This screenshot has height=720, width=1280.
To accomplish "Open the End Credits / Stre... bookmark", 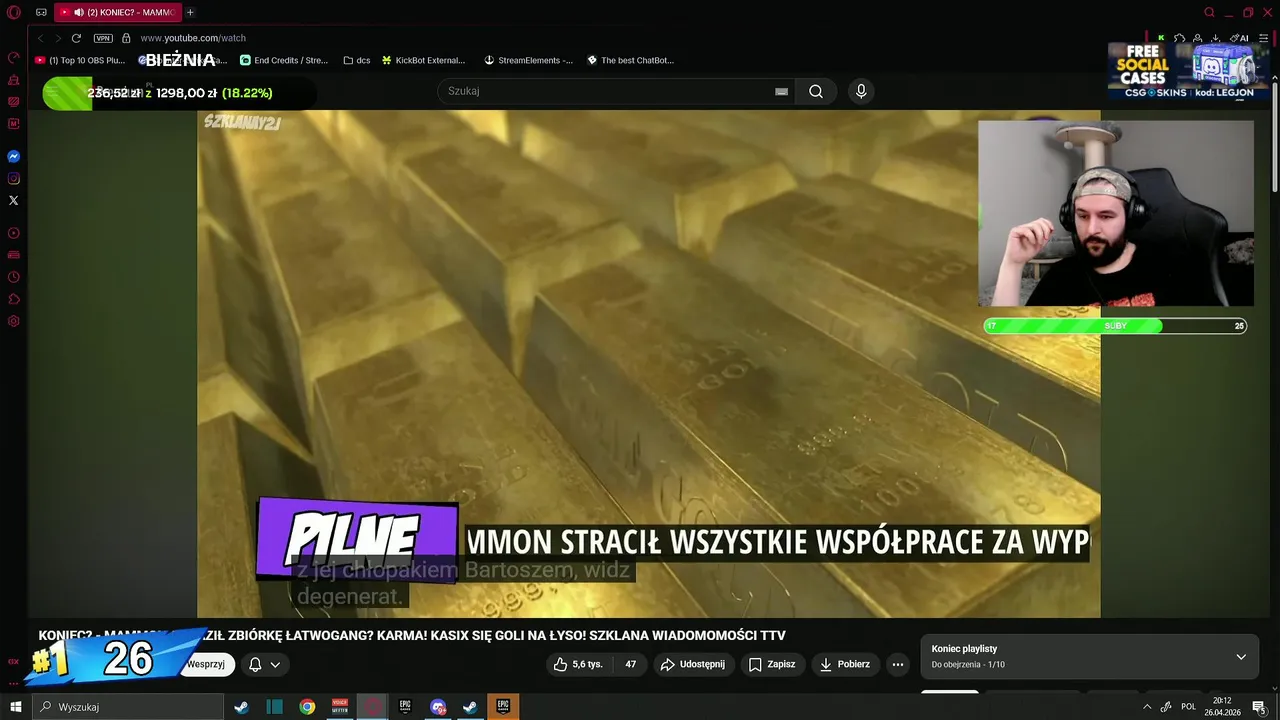I will pos(284,60).
